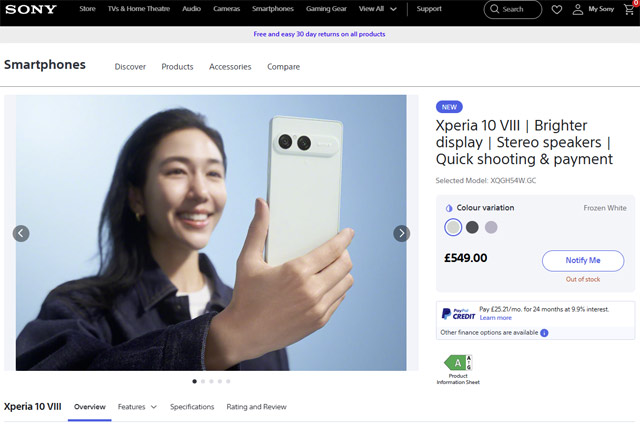Open the wishlist heart icon

pyautogui.click(x=557, y=9)
